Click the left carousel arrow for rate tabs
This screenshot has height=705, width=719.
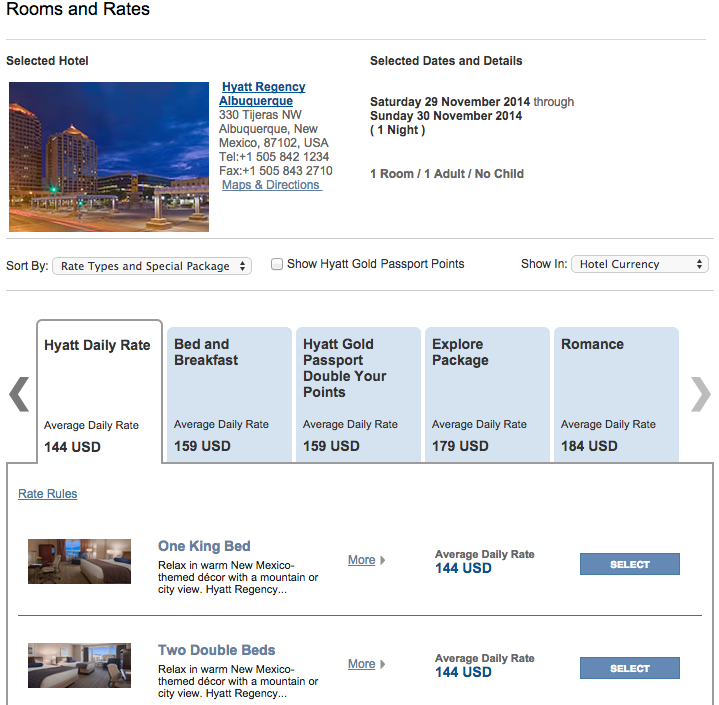(19, 394)
